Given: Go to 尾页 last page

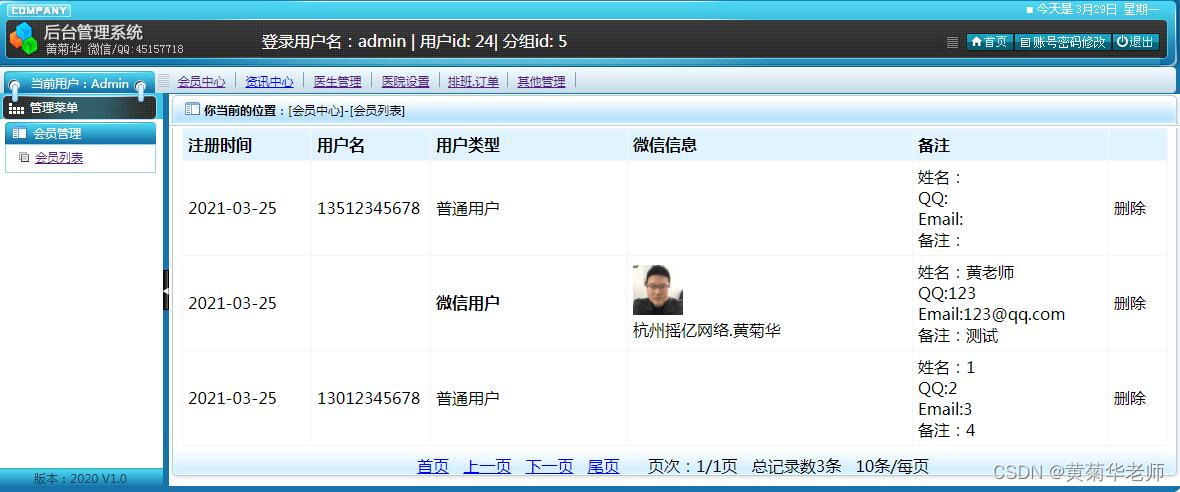Looking at the screenshot, I should click(x=604, y=466).
